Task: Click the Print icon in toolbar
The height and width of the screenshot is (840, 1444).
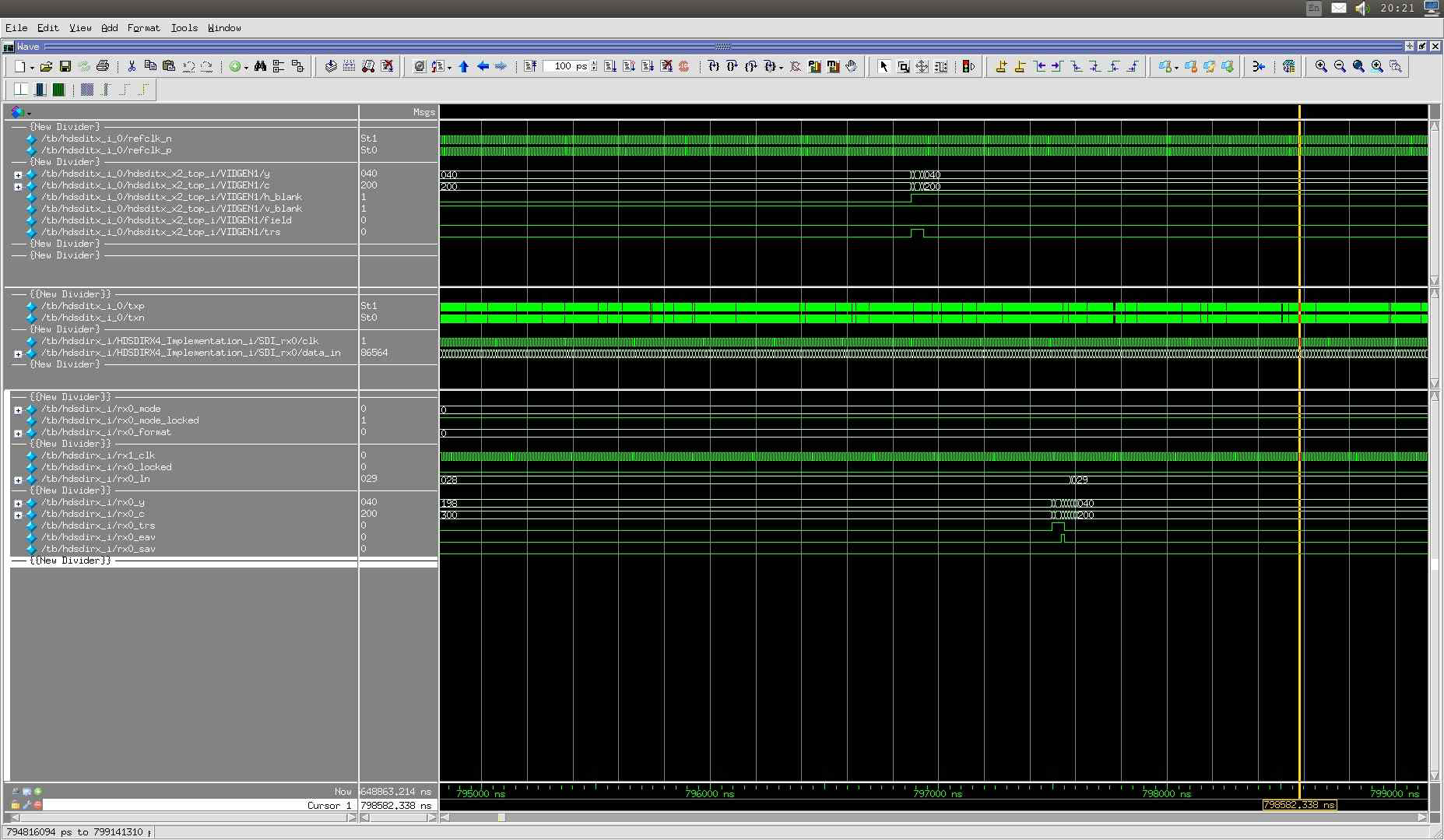Action: [x=102, y=67]
